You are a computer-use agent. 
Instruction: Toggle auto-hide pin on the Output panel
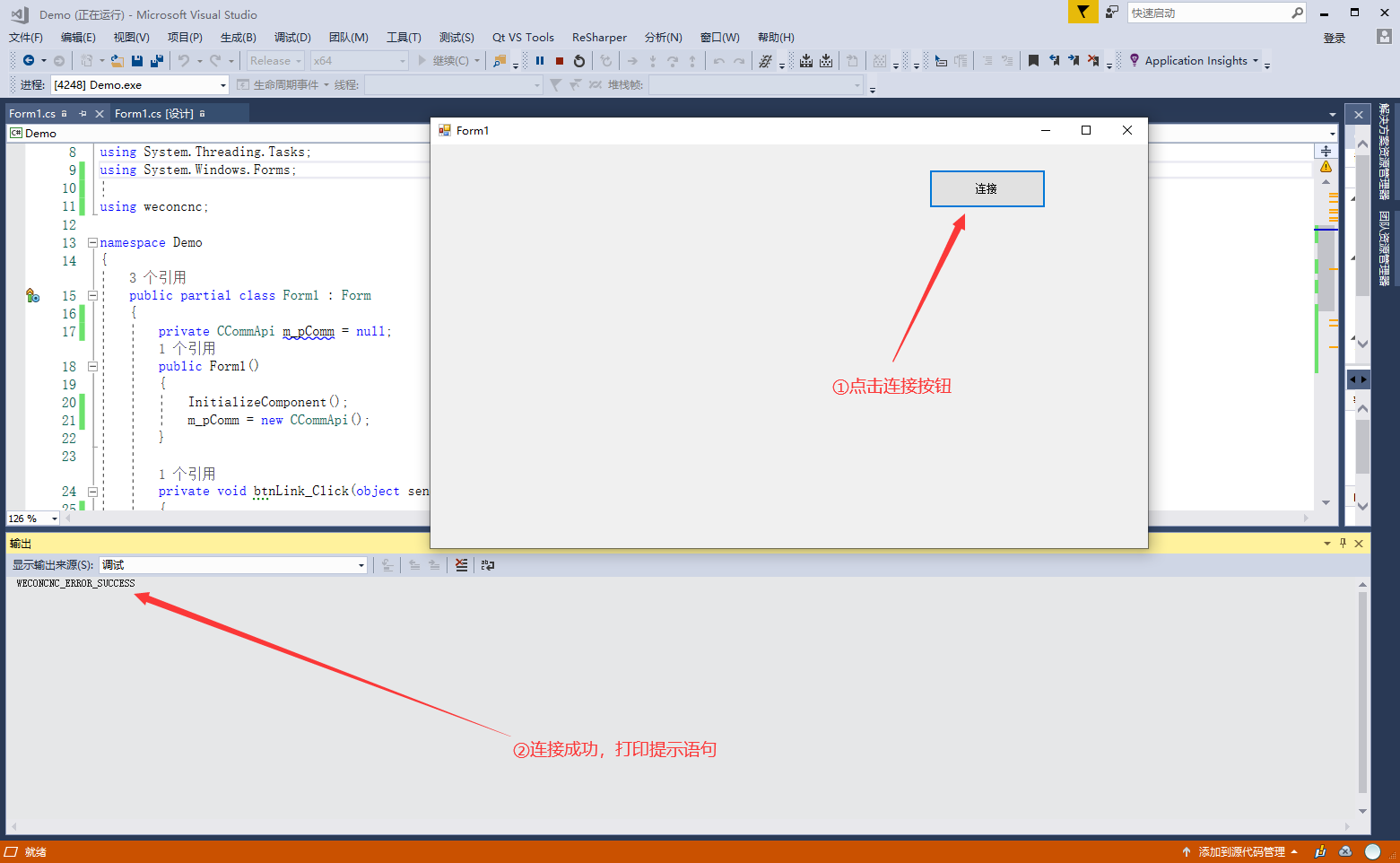pyautogui.click(x=1343, y=543)
